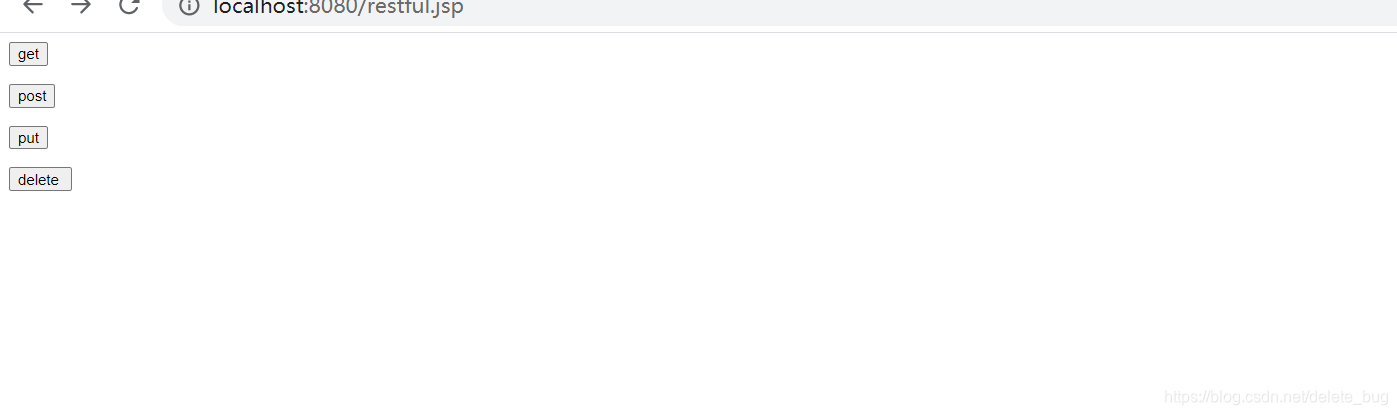Send the PUT request via the put button
Screen dimensions: 1397x415
click(x=28, y=138)
